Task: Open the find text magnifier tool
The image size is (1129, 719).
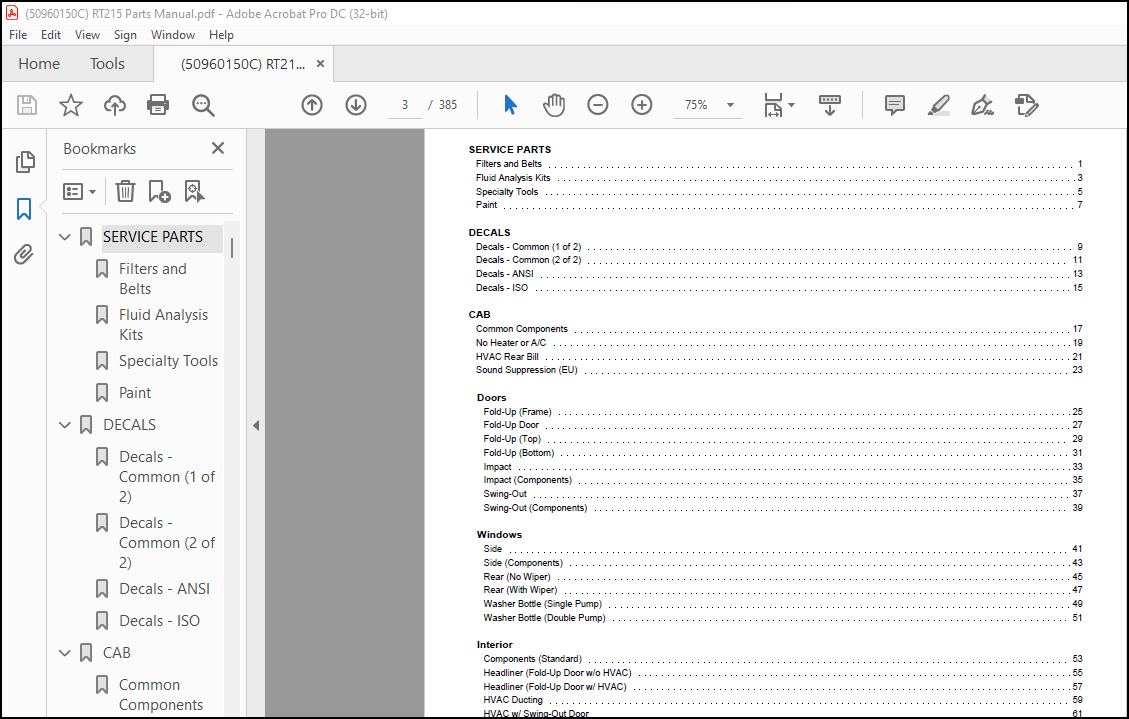Action: coord(203,105)
